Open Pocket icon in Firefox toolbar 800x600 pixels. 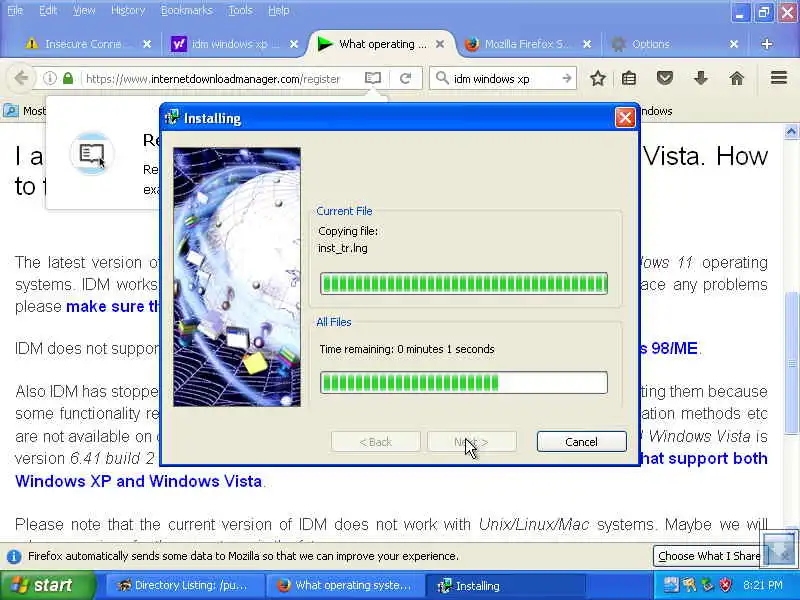coord(665,79)
